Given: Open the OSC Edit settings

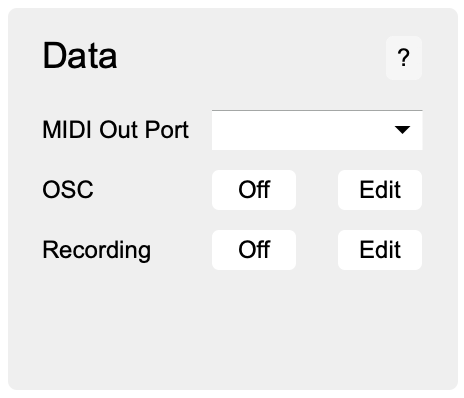Looking at the screenshot, I should pyautogui.click(x=380, y=190).
